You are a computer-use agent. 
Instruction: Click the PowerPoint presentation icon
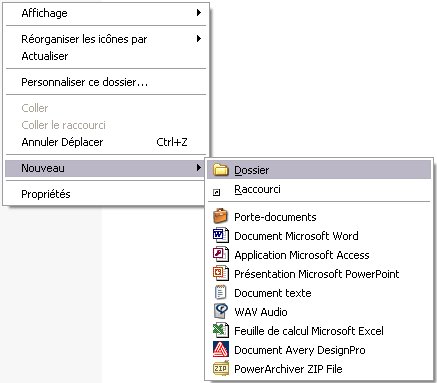pyautogui.click(x=220, y=273)
